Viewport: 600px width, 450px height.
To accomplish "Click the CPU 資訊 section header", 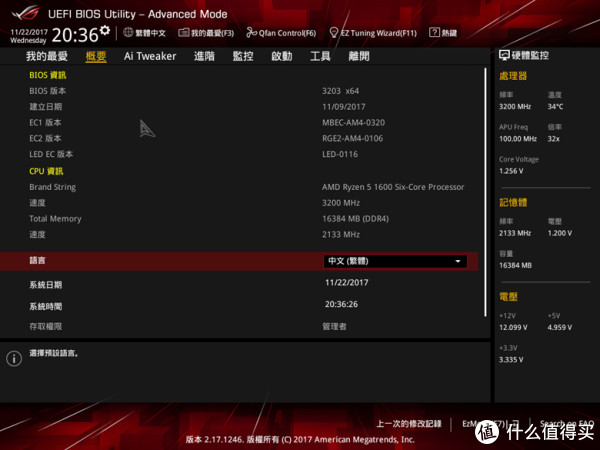I will tap(46, 171).
